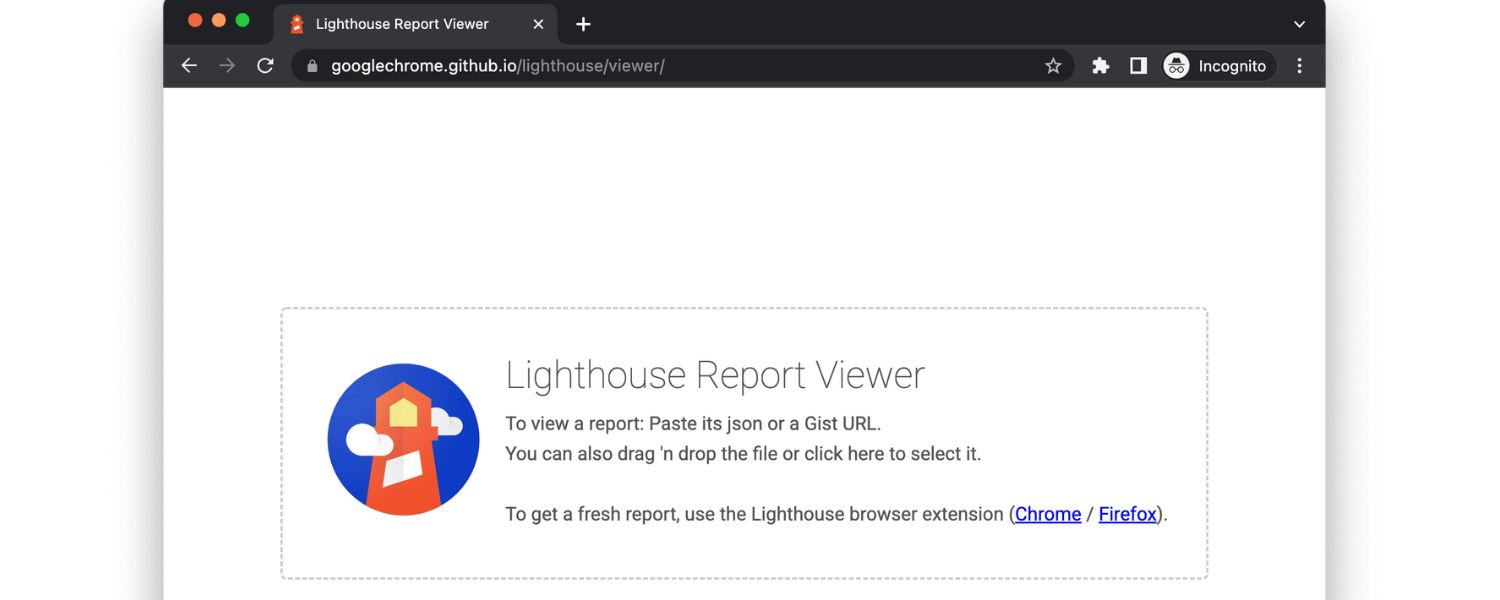The width and height of the screenshot is (1500, 600).
Task: Navigate back using the back arrow
Action: (x=189, y=65)
